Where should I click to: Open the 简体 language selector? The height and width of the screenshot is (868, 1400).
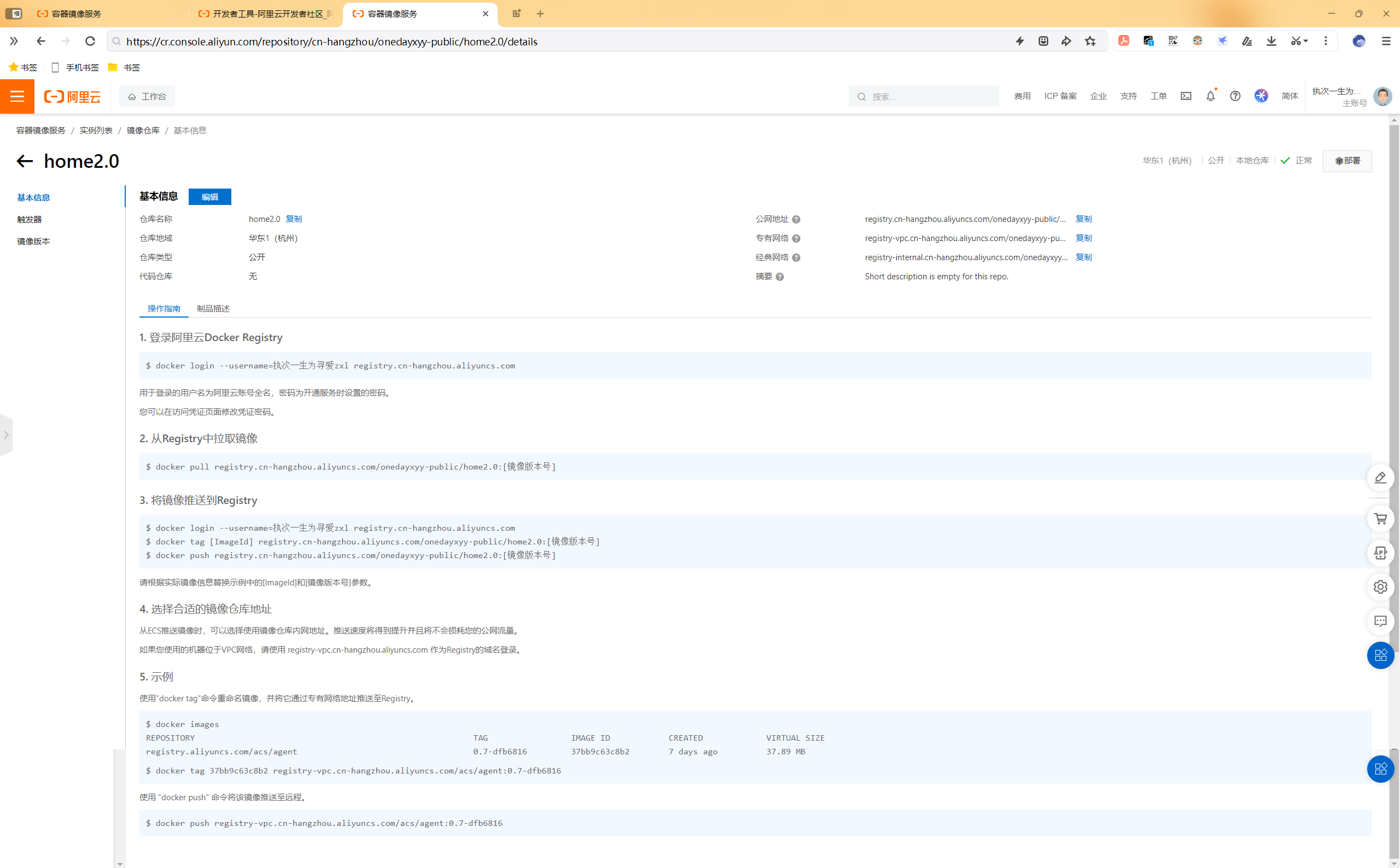[1290, 96]
